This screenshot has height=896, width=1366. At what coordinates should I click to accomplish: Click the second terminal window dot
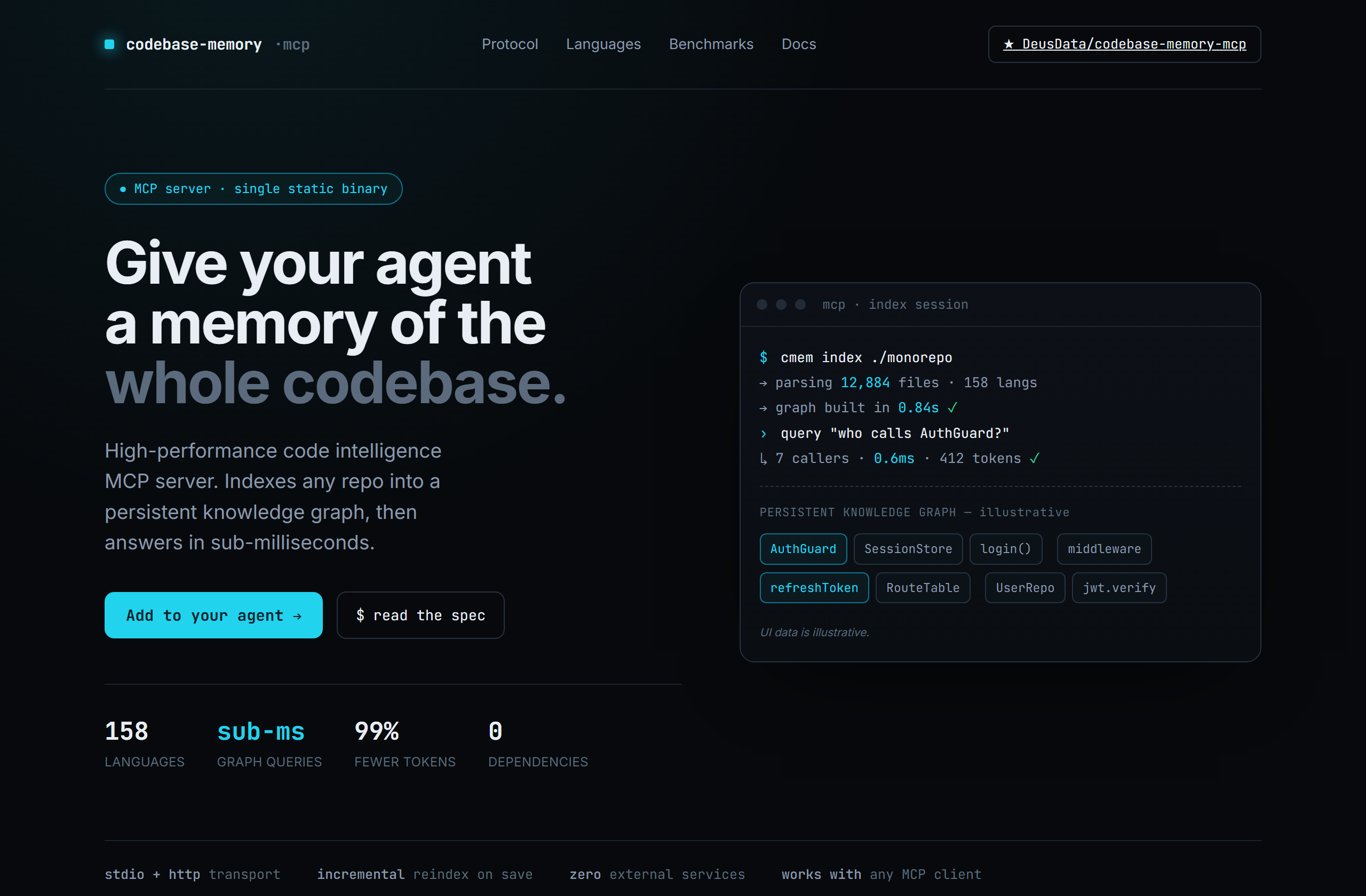781,305
